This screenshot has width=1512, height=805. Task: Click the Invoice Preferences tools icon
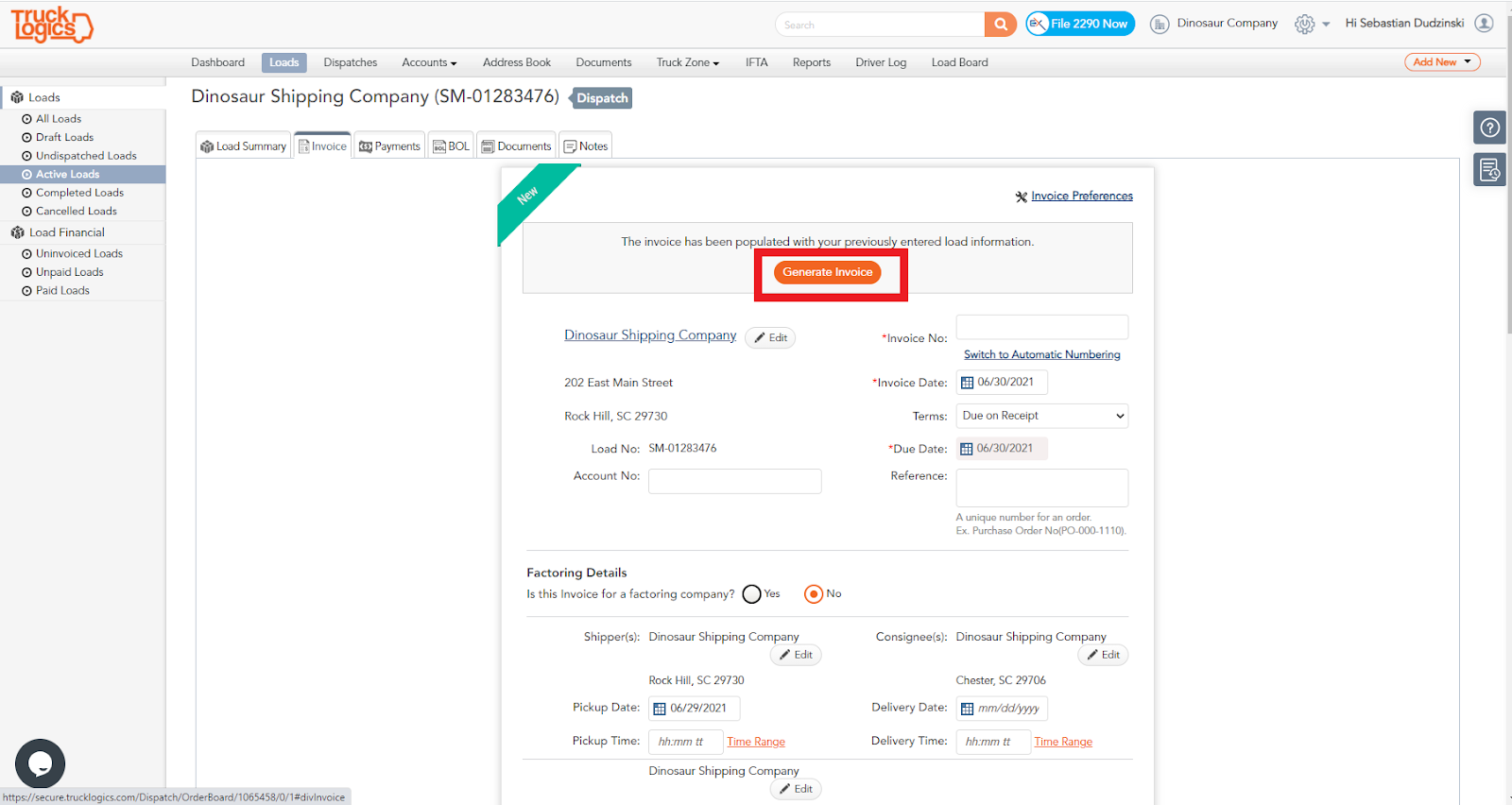click(1021, 197)
